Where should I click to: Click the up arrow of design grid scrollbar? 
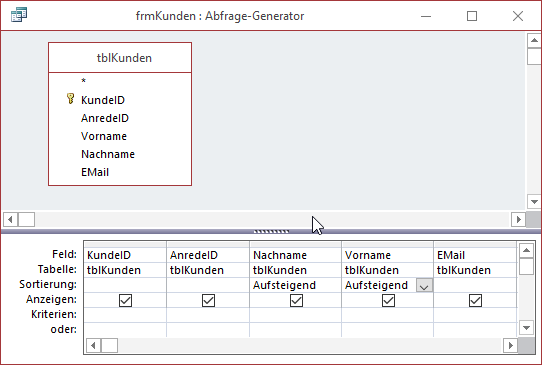(x=526, y=250)
